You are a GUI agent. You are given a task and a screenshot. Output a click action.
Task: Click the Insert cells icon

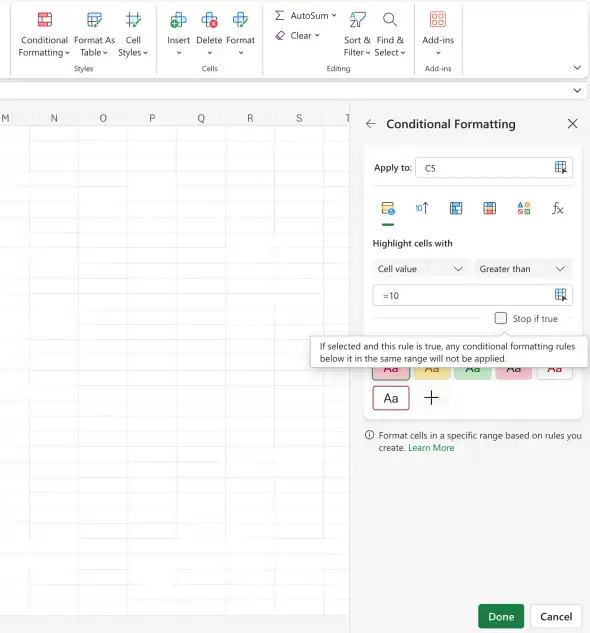tap(178, 20)
